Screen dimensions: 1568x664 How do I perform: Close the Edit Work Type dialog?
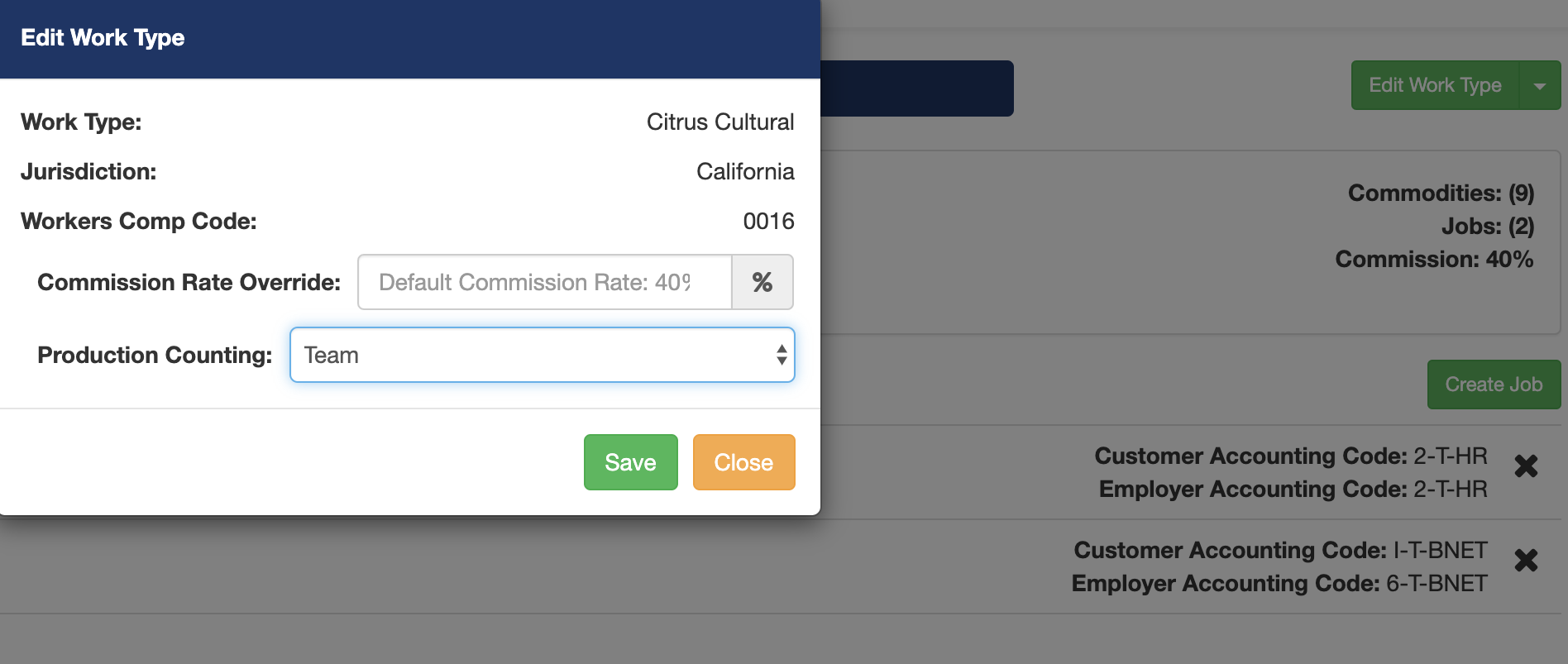click(743, 462)
